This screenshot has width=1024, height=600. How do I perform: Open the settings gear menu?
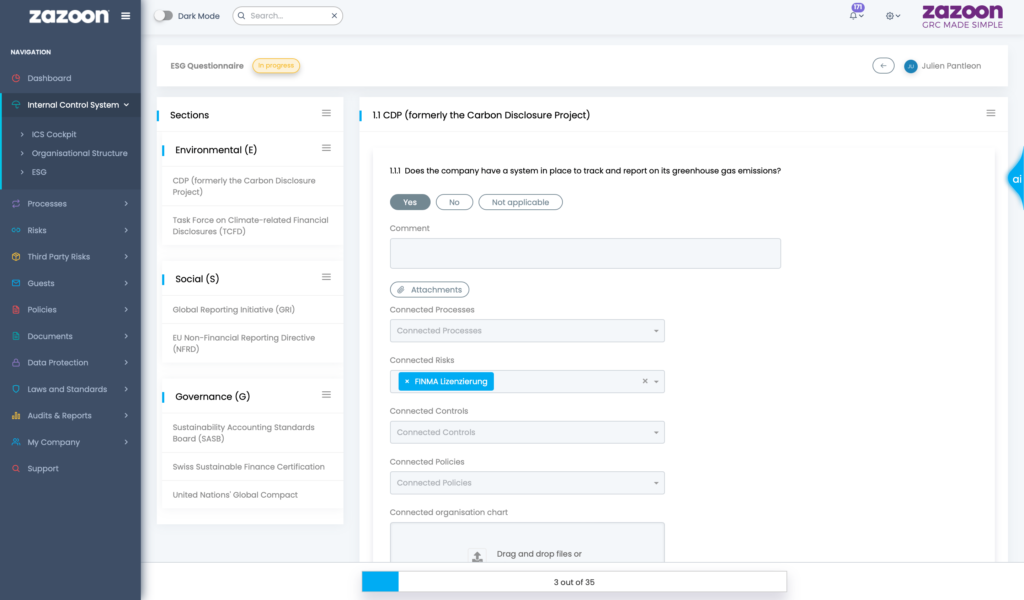[x=892, y=16]
